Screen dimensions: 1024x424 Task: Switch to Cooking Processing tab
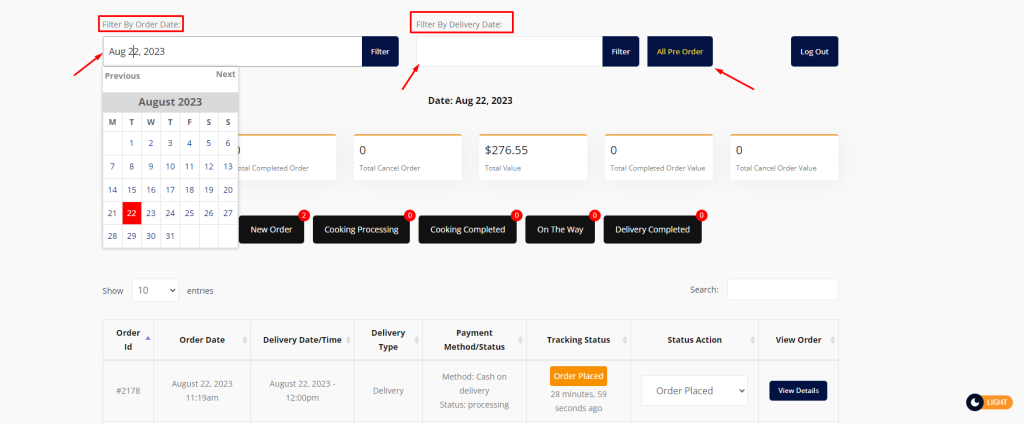coord(361,230)
